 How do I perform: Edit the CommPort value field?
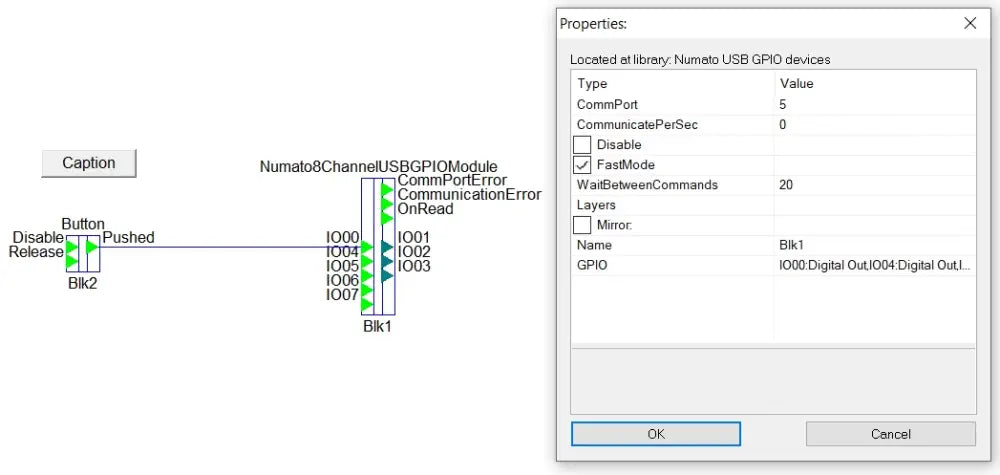click(x=874, y=104)
